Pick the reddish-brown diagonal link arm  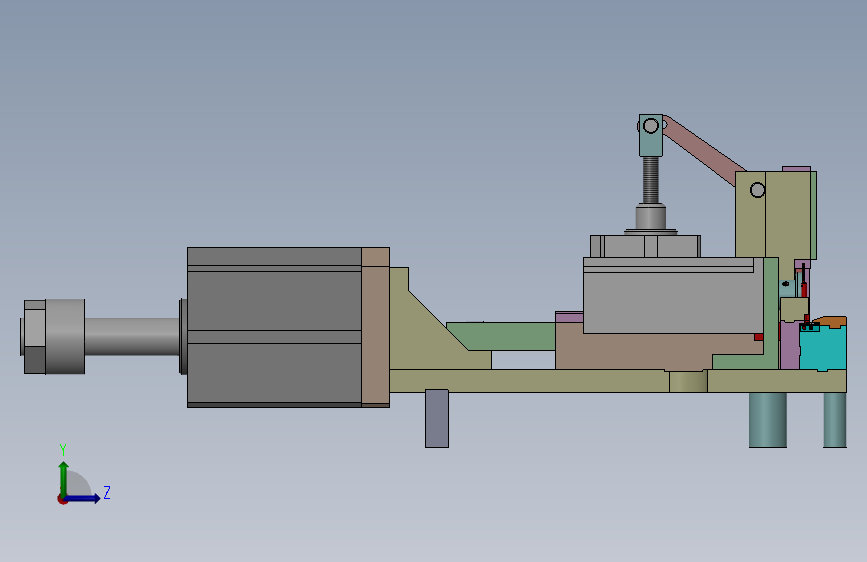point(703,150)
